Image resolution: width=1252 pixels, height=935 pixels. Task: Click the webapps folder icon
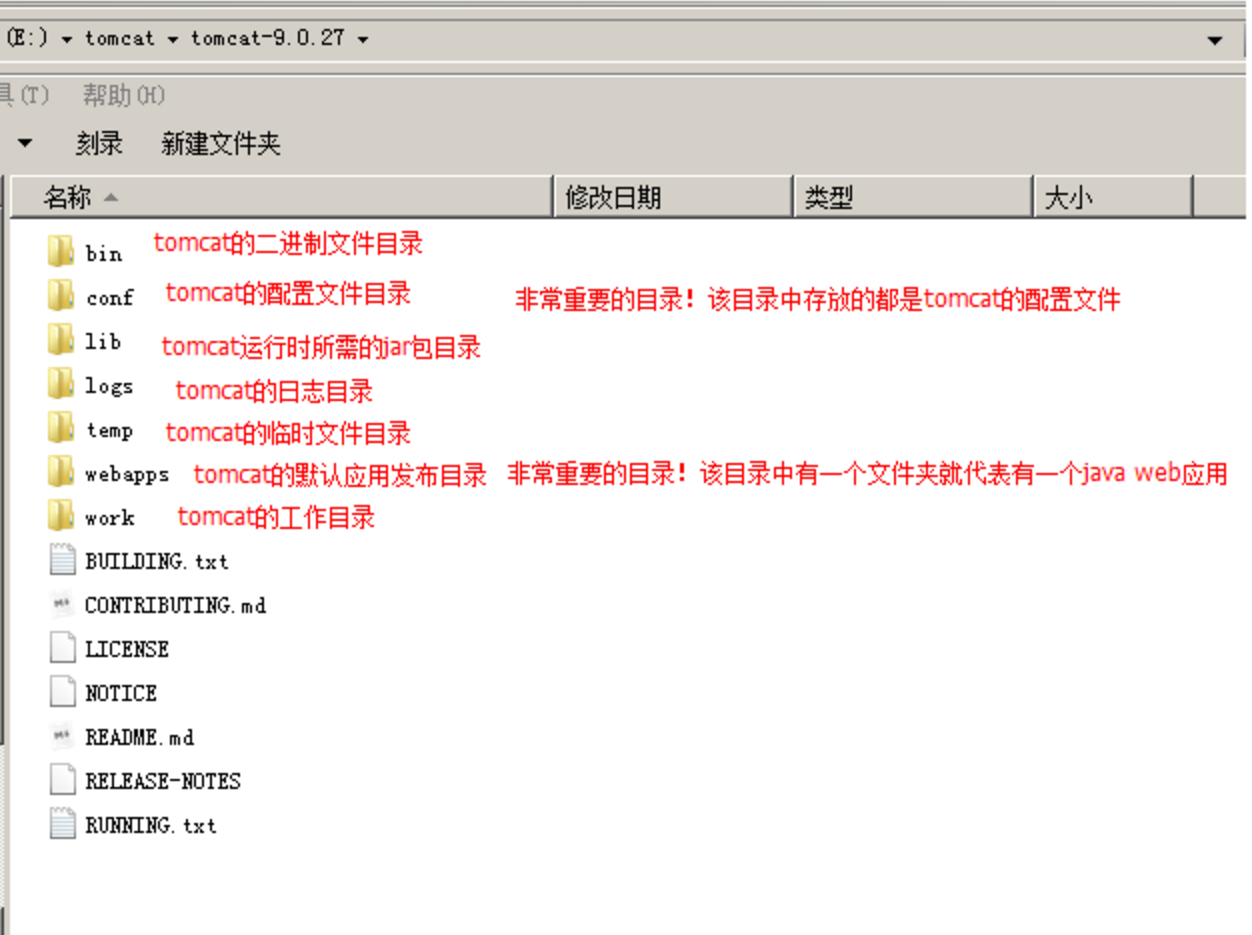click(x=61, y=471)
